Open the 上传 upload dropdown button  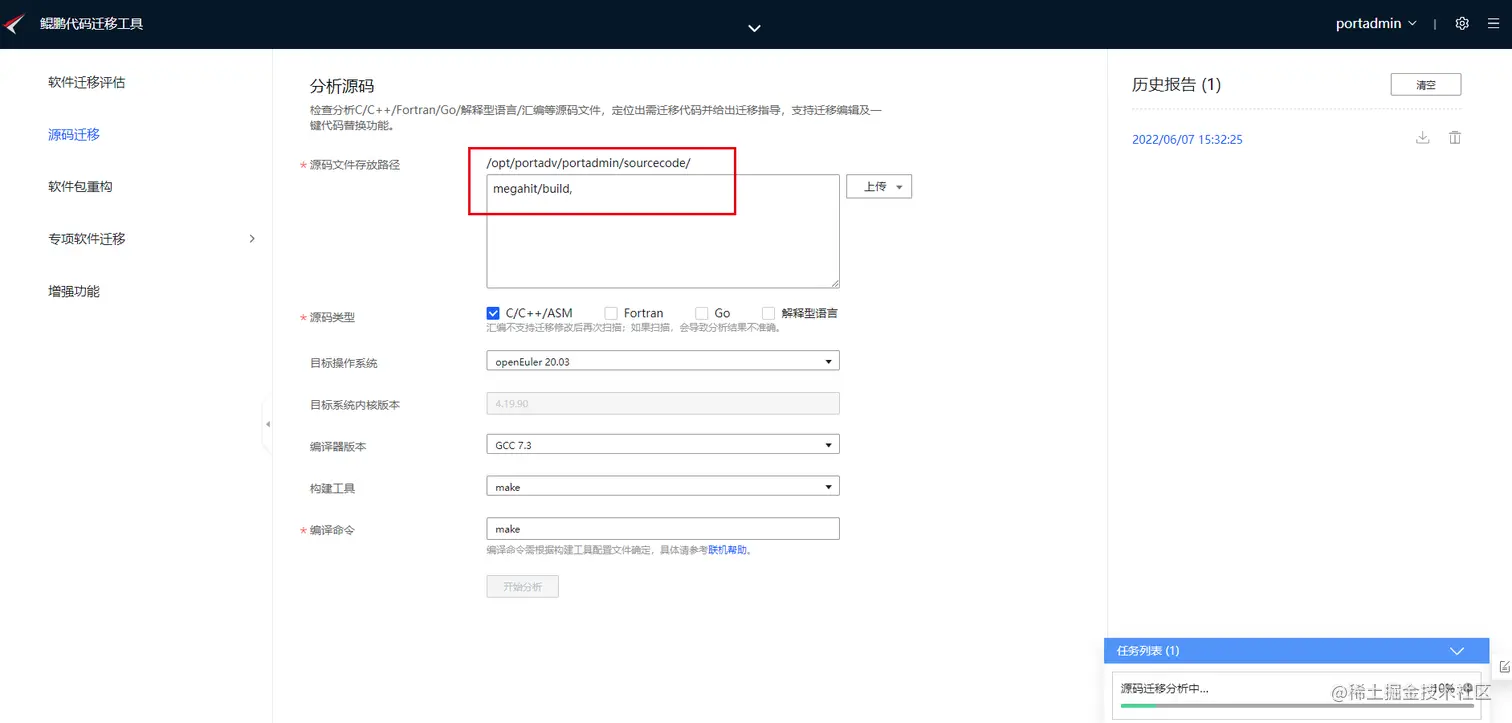click(x=879, y=187)
